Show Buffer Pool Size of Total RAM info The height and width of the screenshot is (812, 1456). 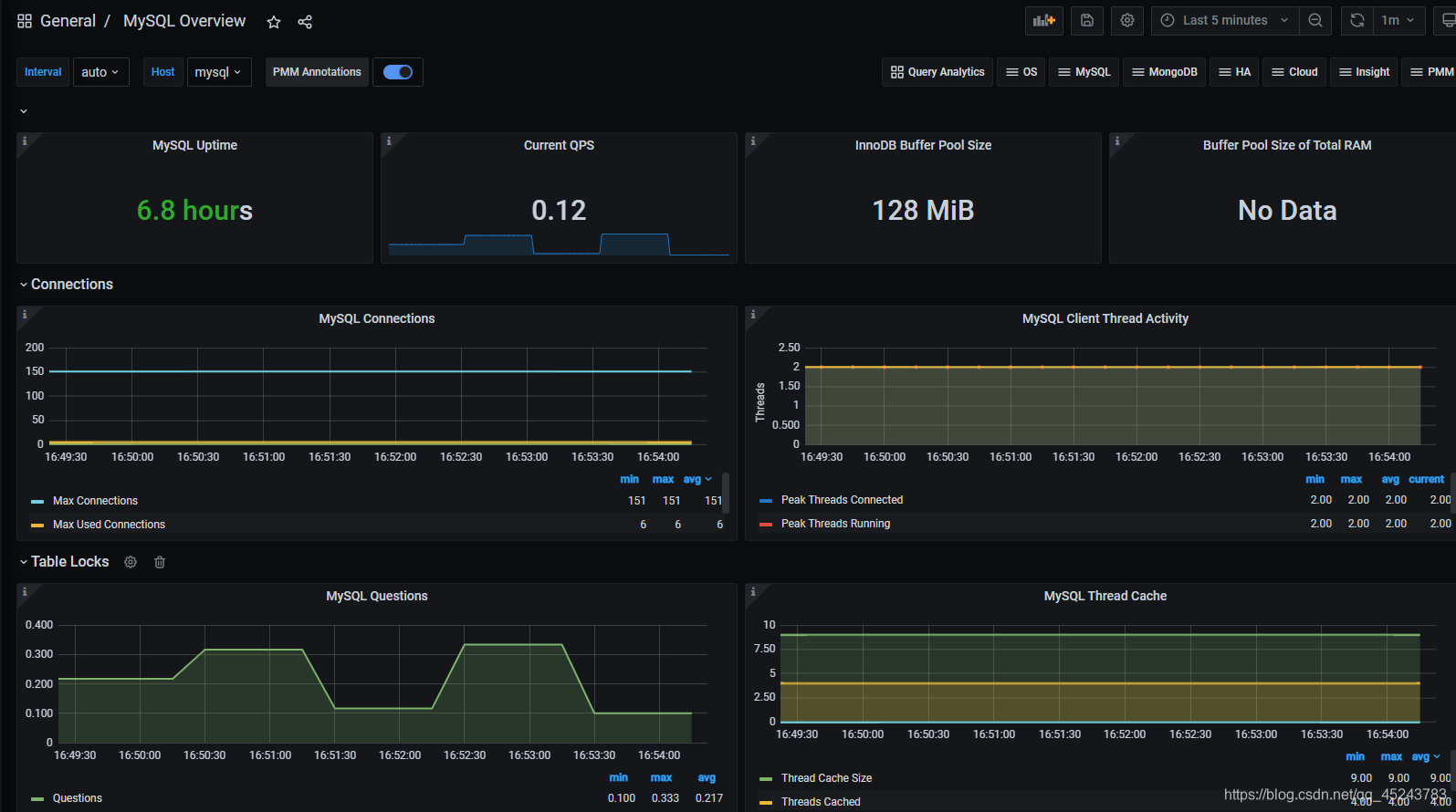point(1117,141)
